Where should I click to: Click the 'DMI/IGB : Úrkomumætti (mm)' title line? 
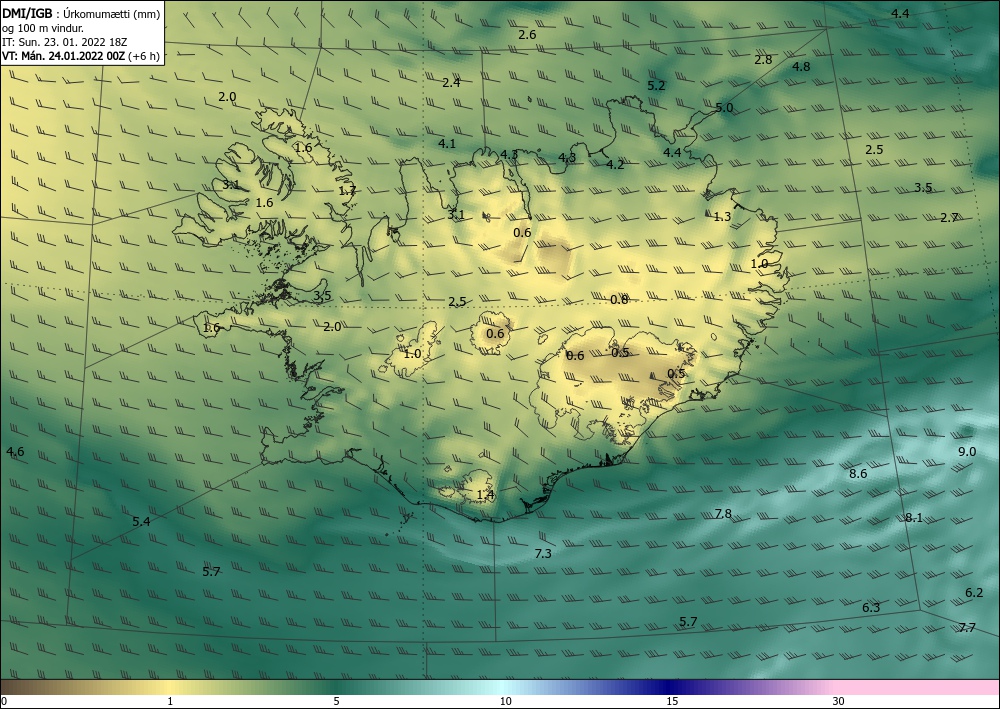tap(81, 13)
